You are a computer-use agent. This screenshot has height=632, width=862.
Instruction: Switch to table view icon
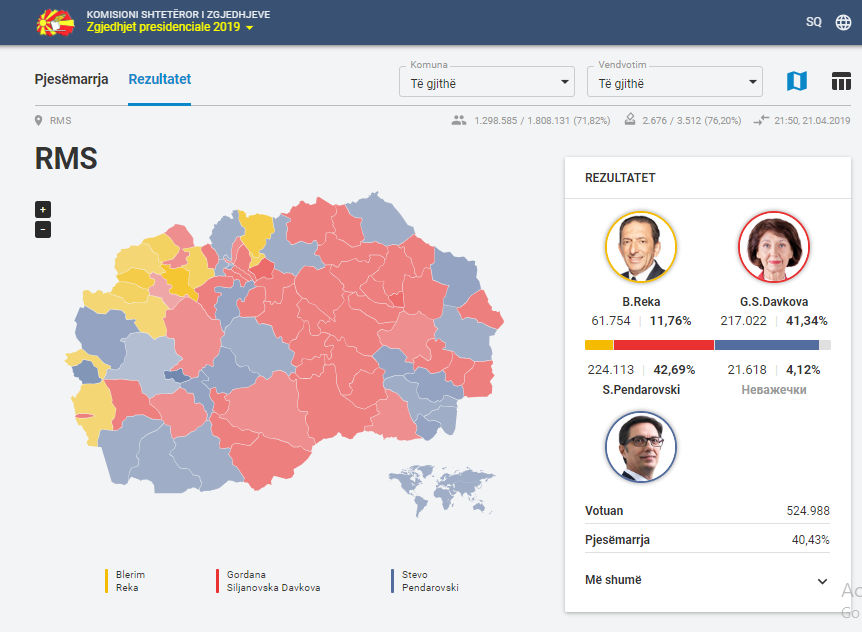pyautogui.click(x=841, y=81)
